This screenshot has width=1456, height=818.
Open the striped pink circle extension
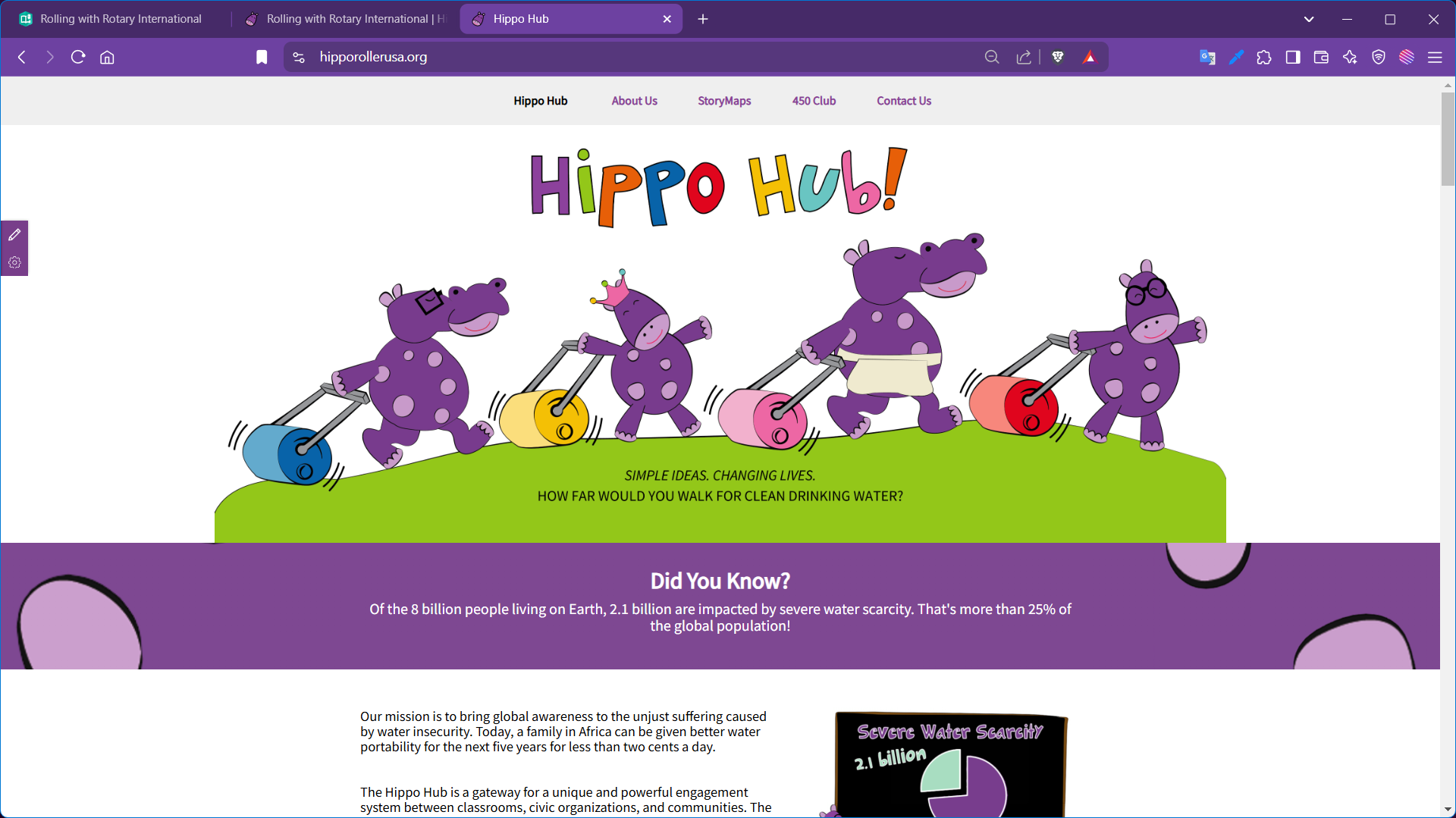[x=1407, y=57]
